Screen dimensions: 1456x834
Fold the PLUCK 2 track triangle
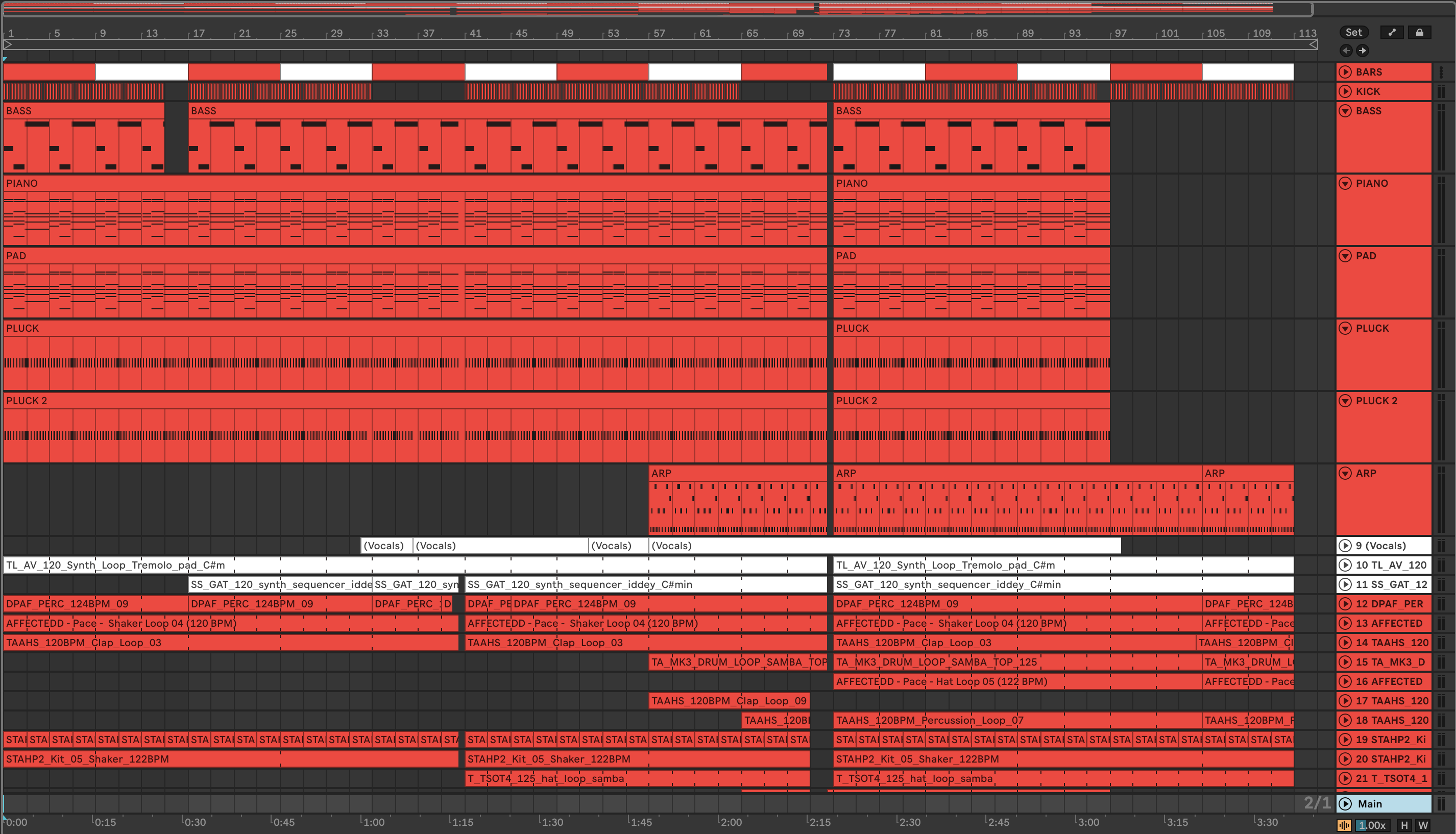pyautogui.click(x=1345, y=401)
